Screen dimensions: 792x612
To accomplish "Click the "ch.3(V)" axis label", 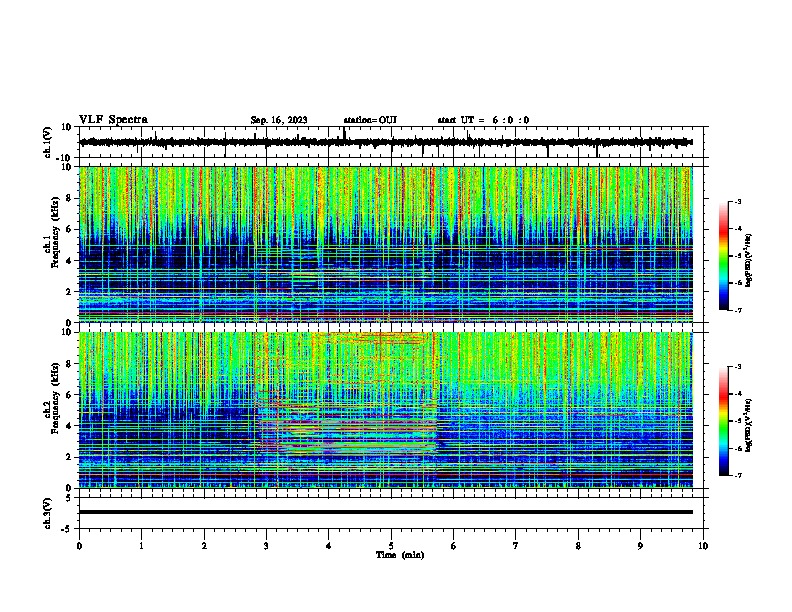I will (x=48, y=514).
